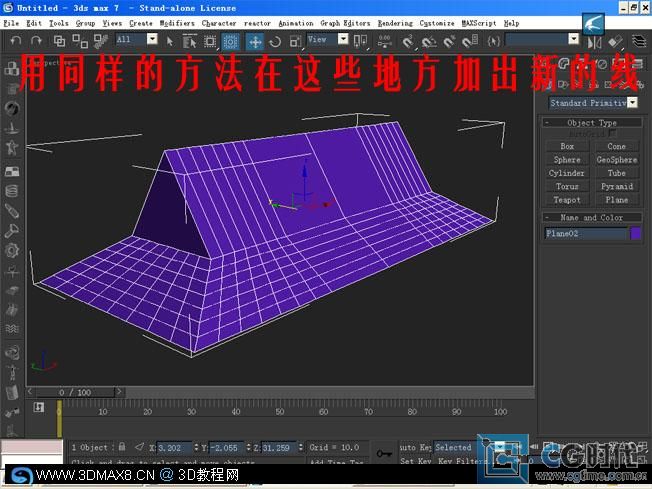The height and width of the screenshot is (489, 652).
Task: Open the MAXScript menu
Action: coord(479,23)
